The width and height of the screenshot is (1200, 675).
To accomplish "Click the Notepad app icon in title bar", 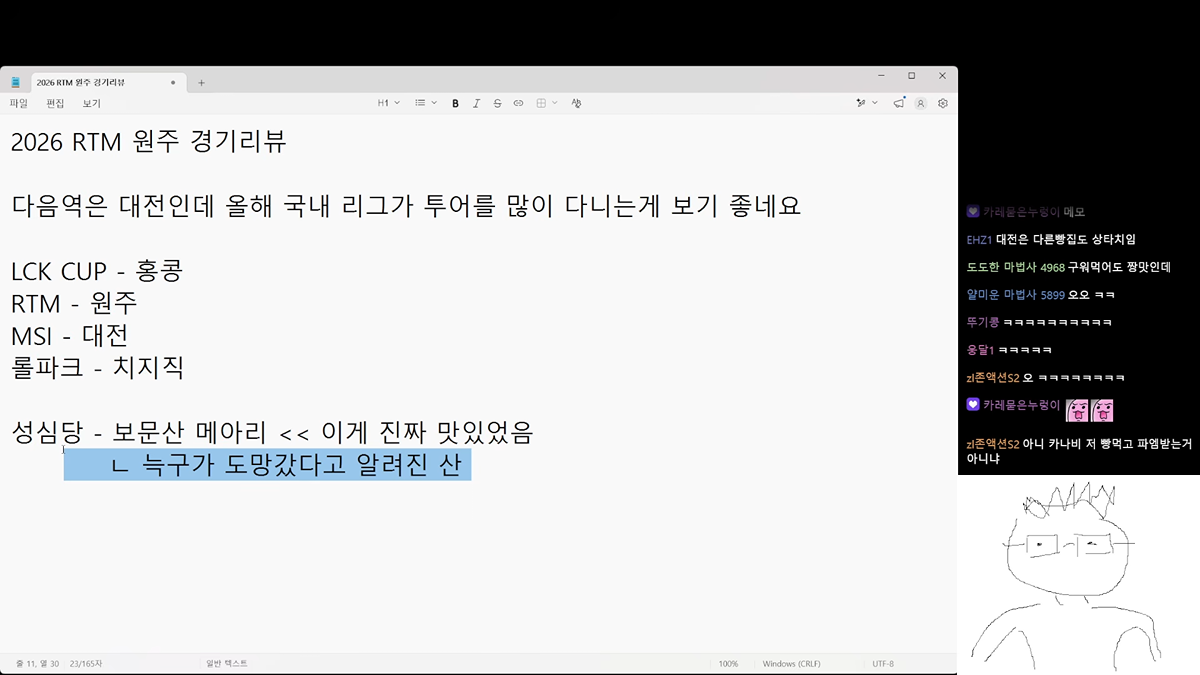I will coord(15,82).
